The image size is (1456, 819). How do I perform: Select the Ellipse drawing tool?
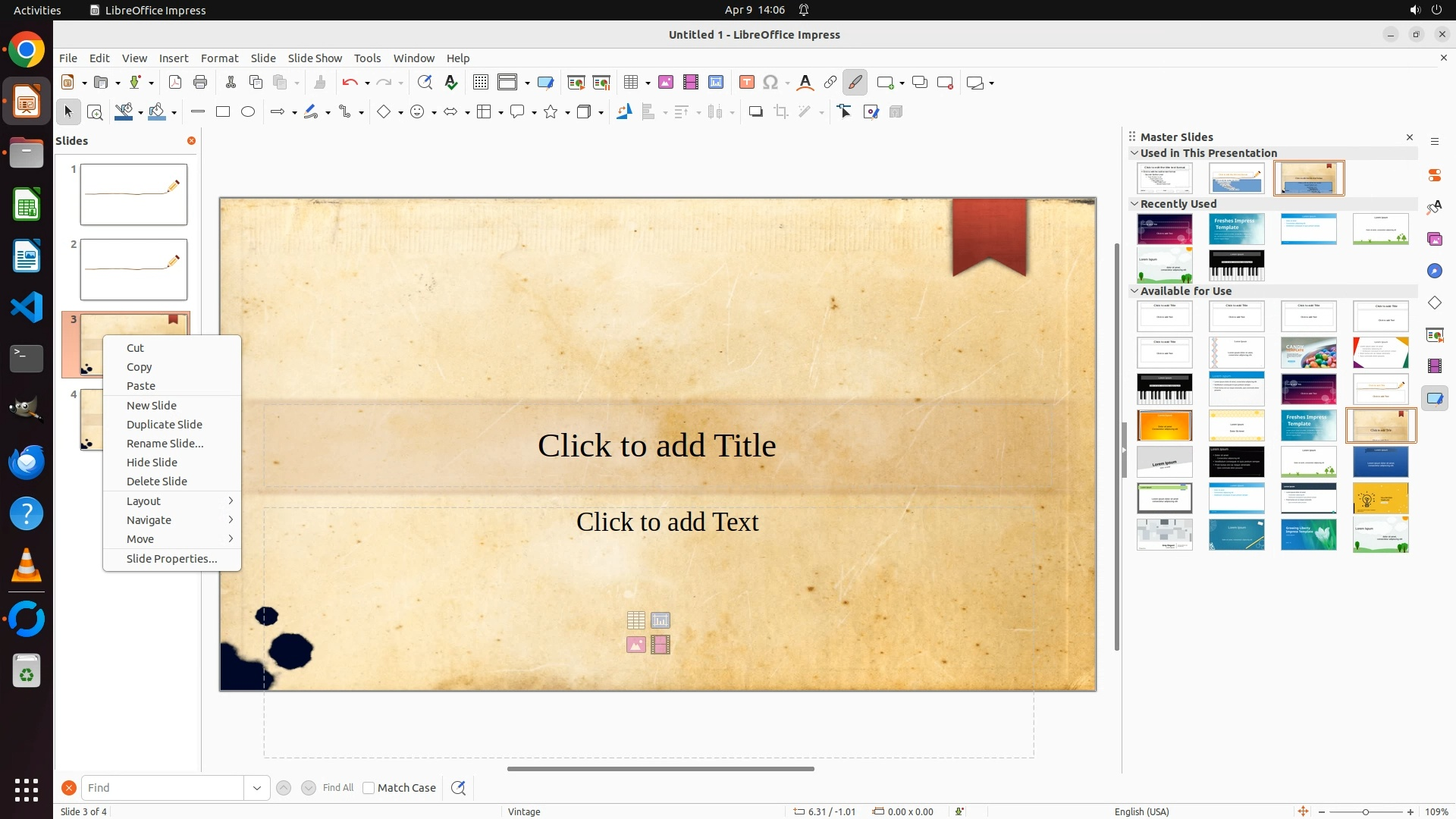click(x=248, y=112)
